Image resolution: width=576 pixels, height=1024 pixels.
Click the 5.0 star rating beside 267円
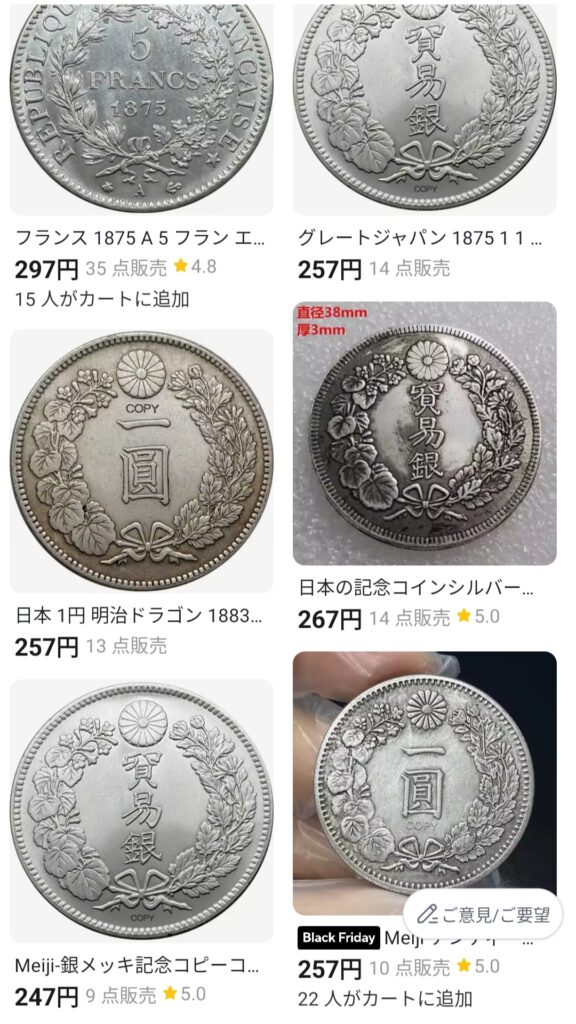click(478, 616)
